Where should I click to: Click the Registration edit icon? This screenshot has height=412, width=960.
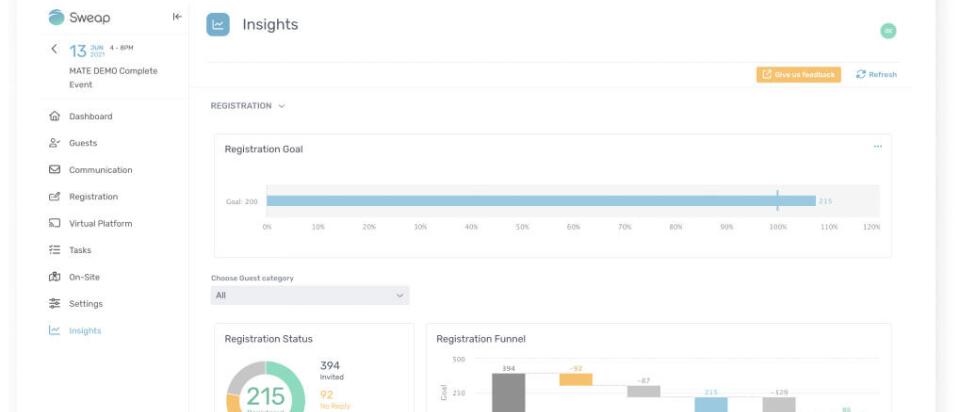point(55,197)
